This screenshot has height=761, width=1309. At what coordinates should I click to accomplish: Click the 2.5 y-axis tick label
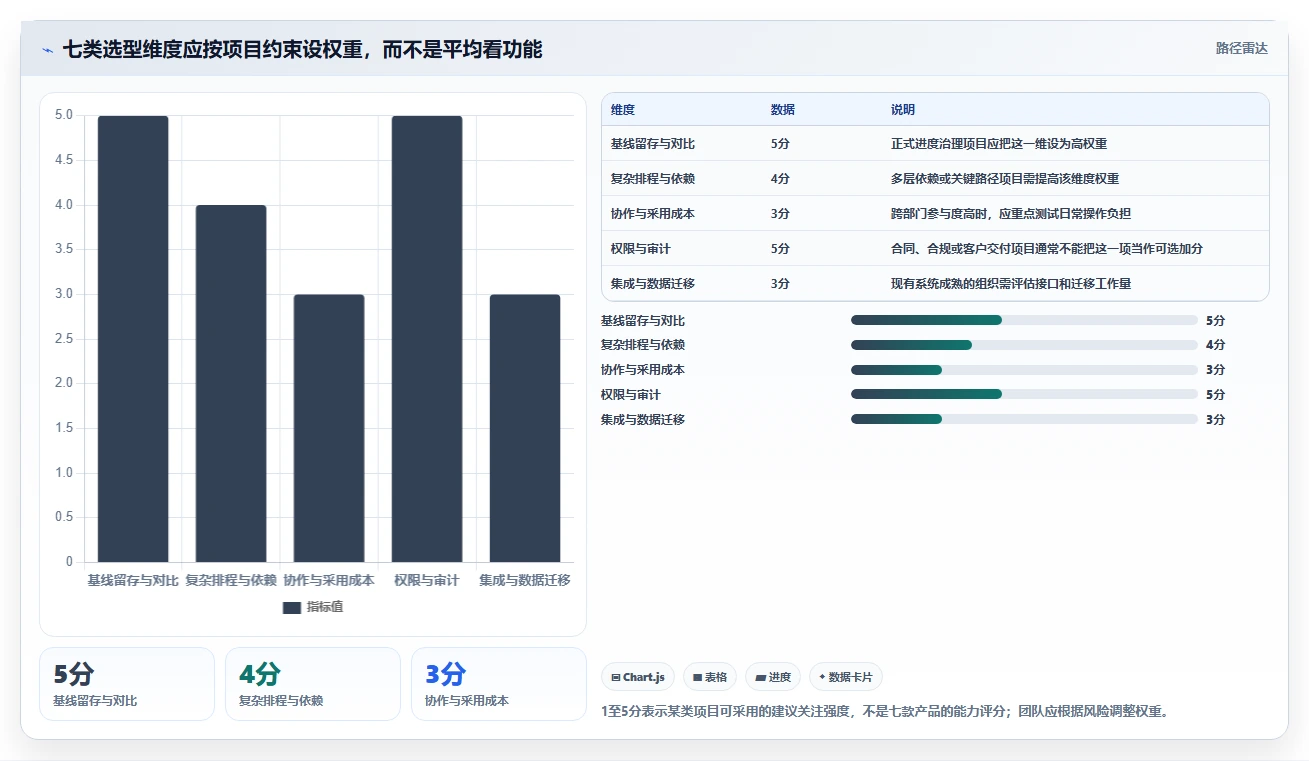(x=64, y=339)
